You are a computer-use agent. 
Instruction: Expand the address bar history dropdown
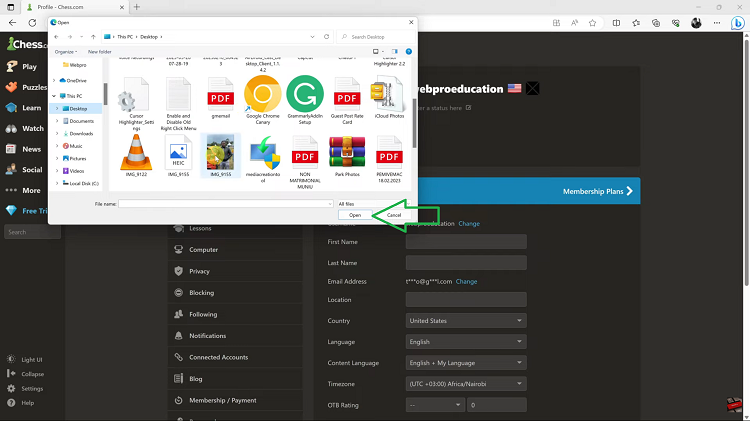click(312, 37)
